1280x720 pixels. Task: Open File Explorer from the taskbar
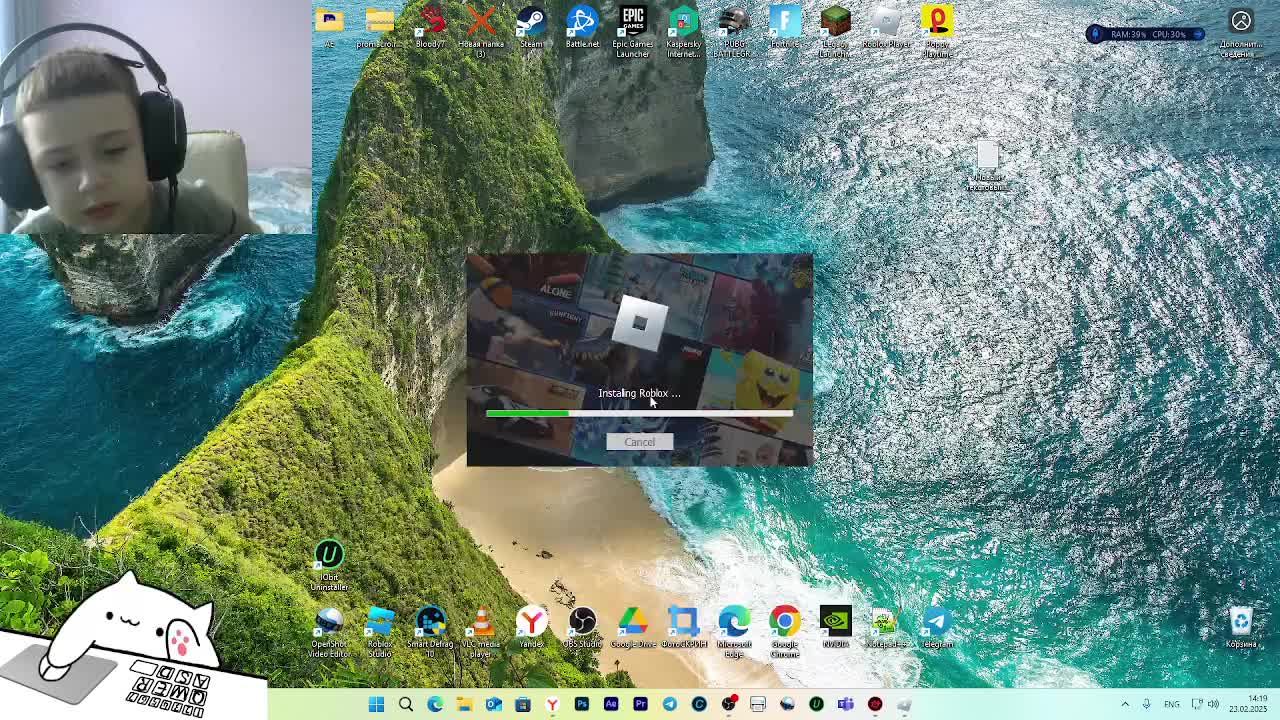click(464, 705)
